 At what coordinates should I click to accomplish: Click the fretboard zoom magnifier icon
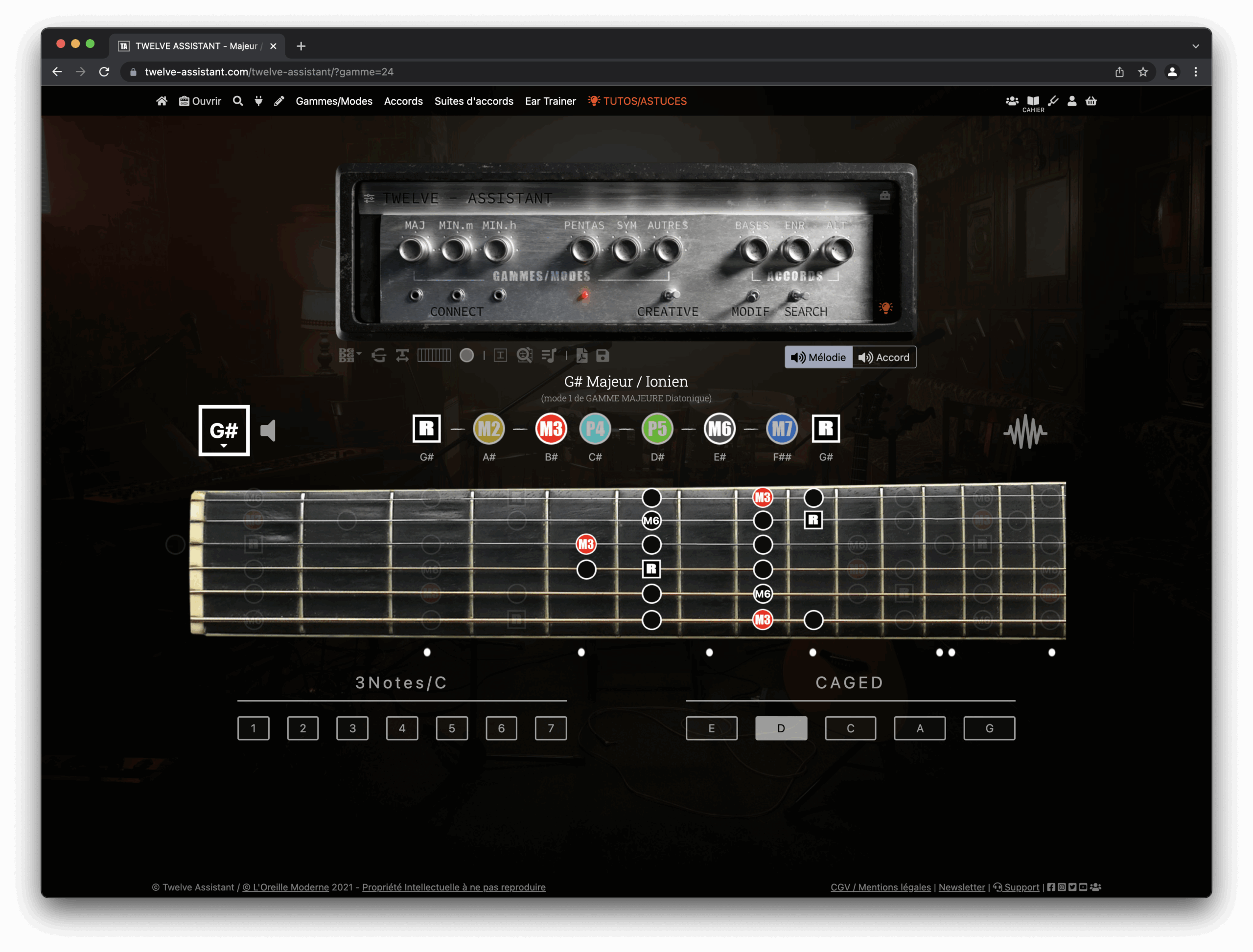(524, 356)
